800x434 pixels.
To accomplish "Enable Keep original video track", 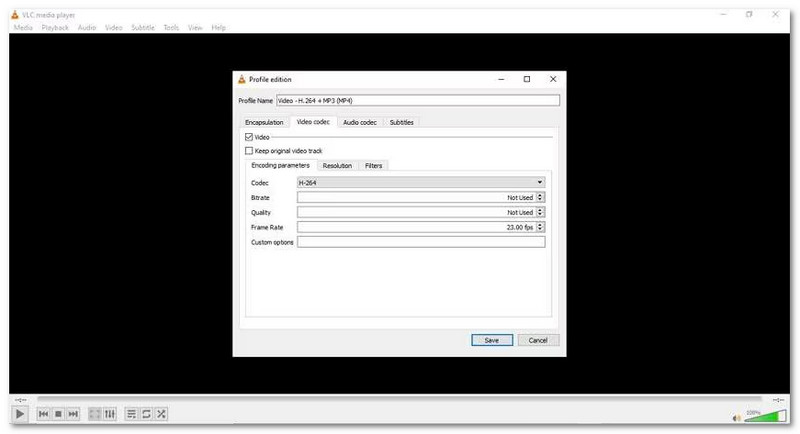I will [x=249, y=150].
